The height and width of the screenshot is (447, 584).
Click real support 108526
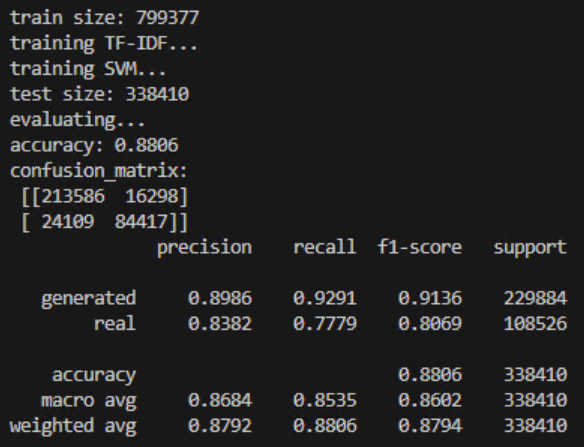(535, 323)
